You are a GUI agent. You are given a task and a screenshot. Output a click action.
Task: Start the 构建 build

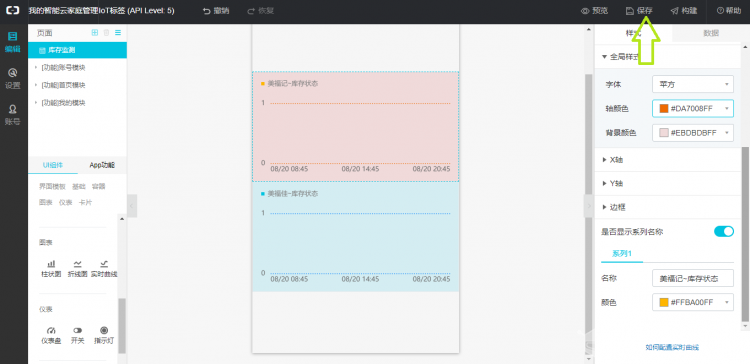[684, 11]
